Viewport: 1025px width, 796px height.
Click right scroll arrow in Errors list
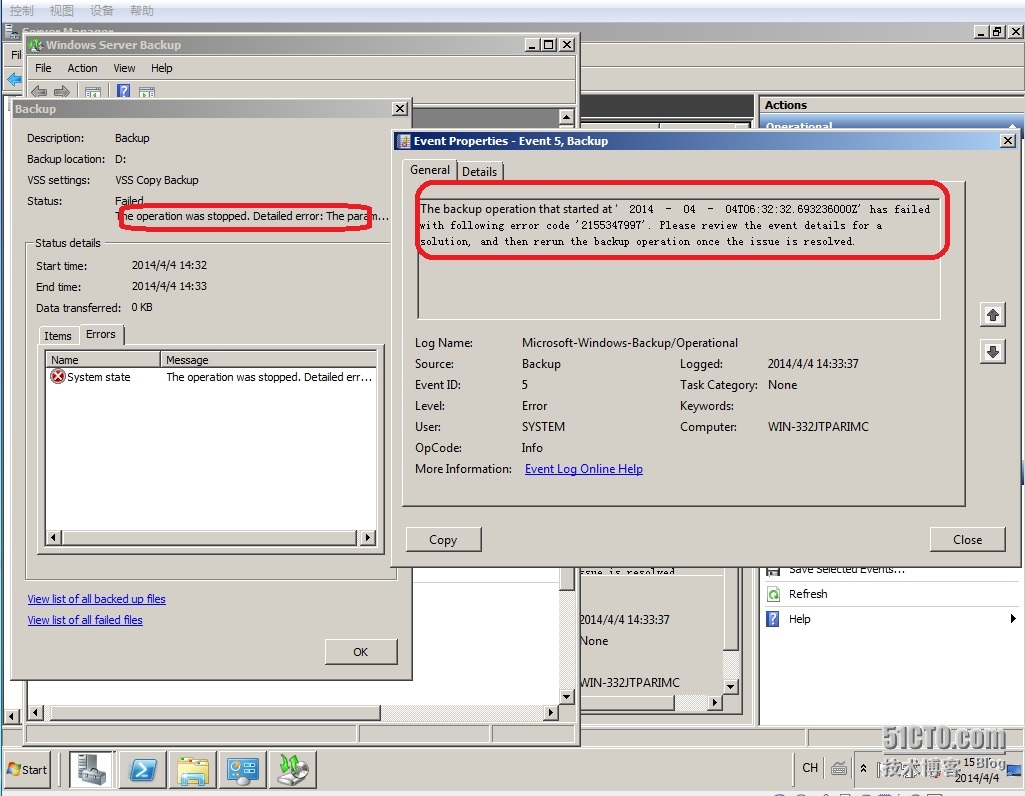click(368, 537)
